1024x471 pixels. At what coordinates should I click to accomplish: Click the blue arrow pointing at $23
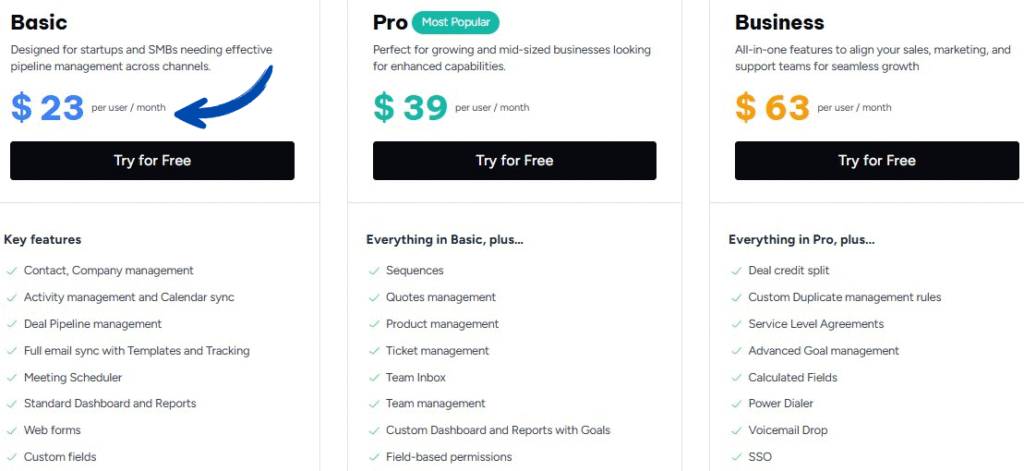pos(228,95)
